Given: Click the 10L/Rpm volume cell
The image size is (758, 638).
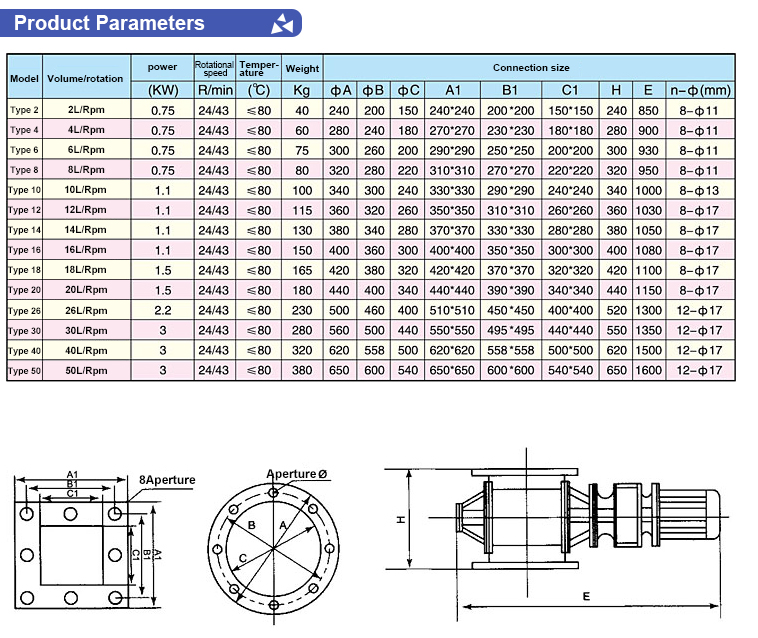Looking at the screenshot, I should (x=86, y=190).
